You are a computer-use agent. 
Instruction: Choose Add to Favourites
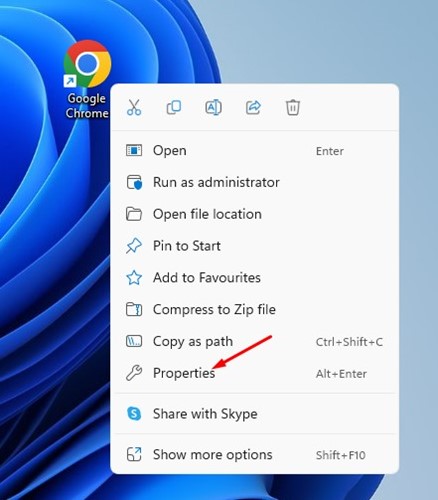coord(254,278)
